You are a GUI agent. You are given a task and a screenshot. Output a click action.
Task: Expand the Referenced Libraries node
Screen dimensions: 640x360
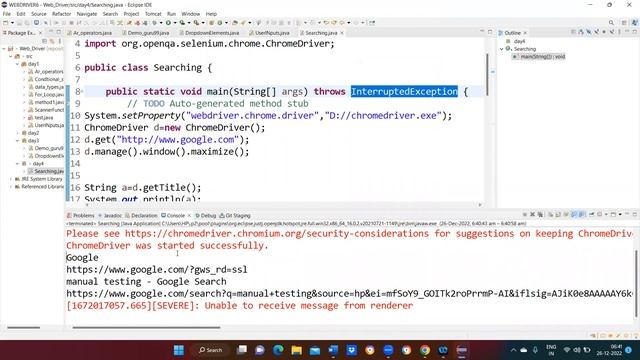(11, 187)
